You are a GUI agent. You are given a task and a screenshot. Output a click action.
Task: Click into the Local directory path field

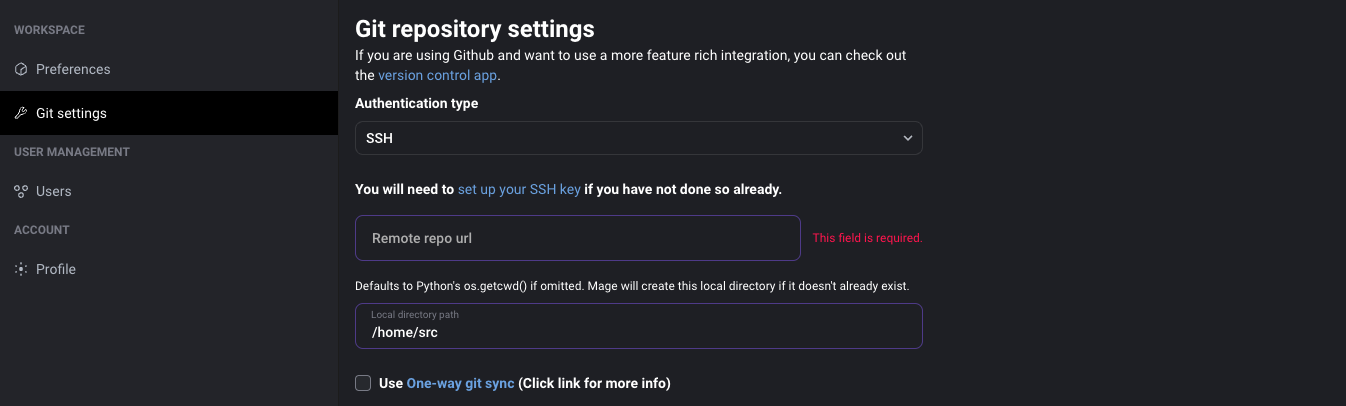coord(638,326)
